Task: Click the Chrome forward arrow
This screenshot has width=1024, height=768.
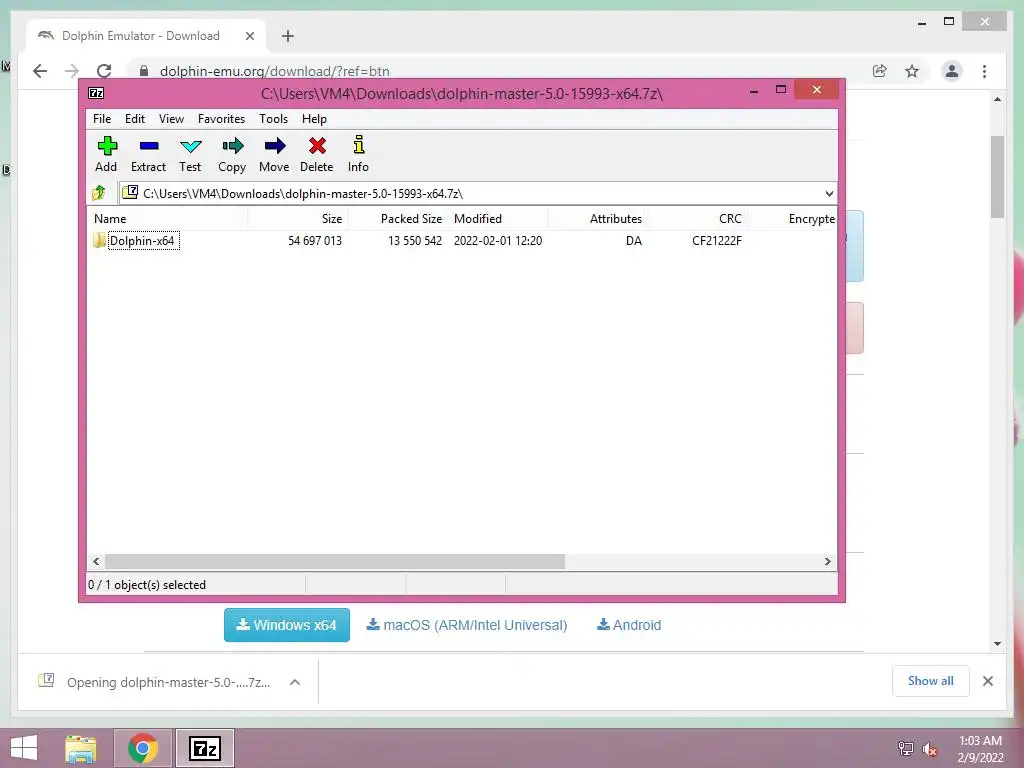Action: pyautogui.click(x=72, y=71)
